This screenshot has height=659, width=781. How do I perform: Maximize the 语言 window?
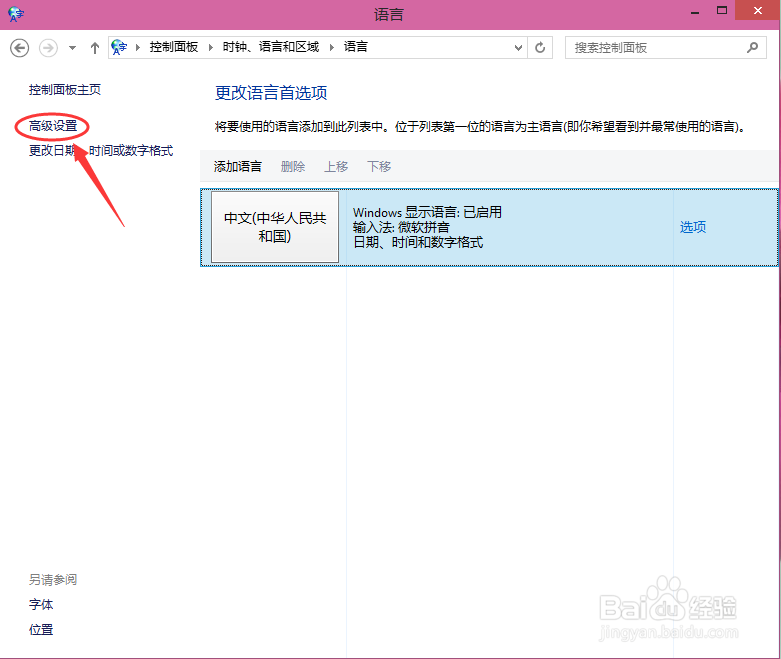tap(722, 10)
